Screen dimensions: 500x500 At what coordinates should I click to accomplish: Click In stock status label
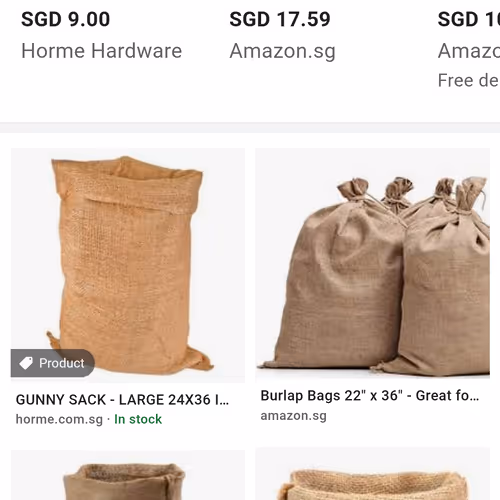(x=138, y=419)
